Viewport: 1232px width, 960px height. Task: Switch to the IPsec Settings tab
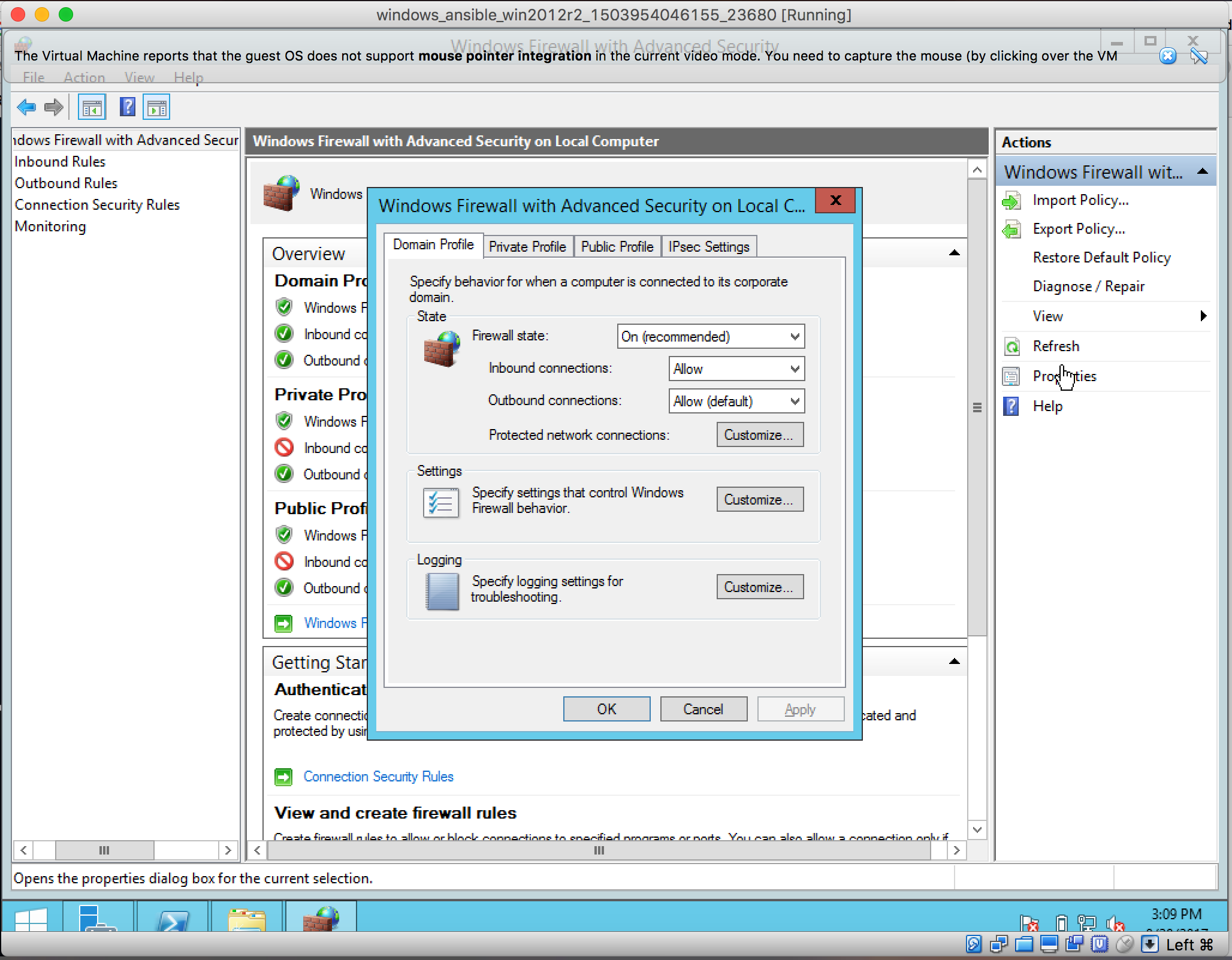(709, 247)
